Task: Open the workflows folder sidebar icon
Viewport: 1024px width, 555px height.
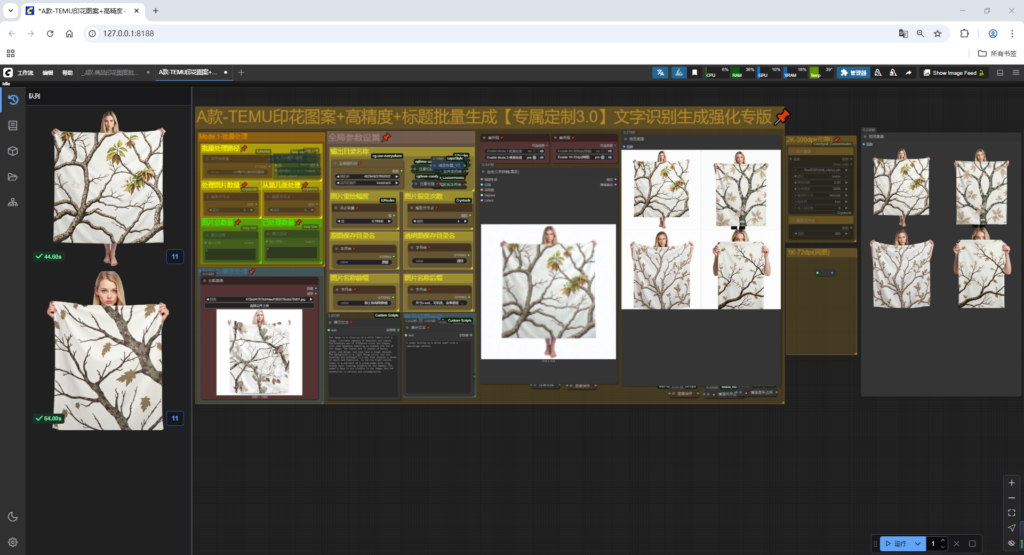Action: (x=12, y=177)
